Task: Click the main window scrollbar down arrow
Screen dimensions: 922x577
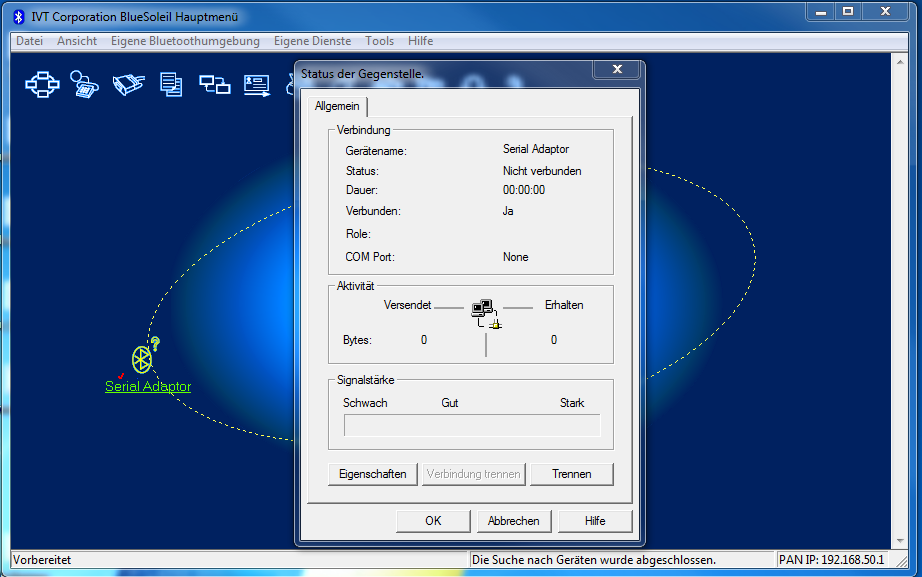Action: click(900, 541)
